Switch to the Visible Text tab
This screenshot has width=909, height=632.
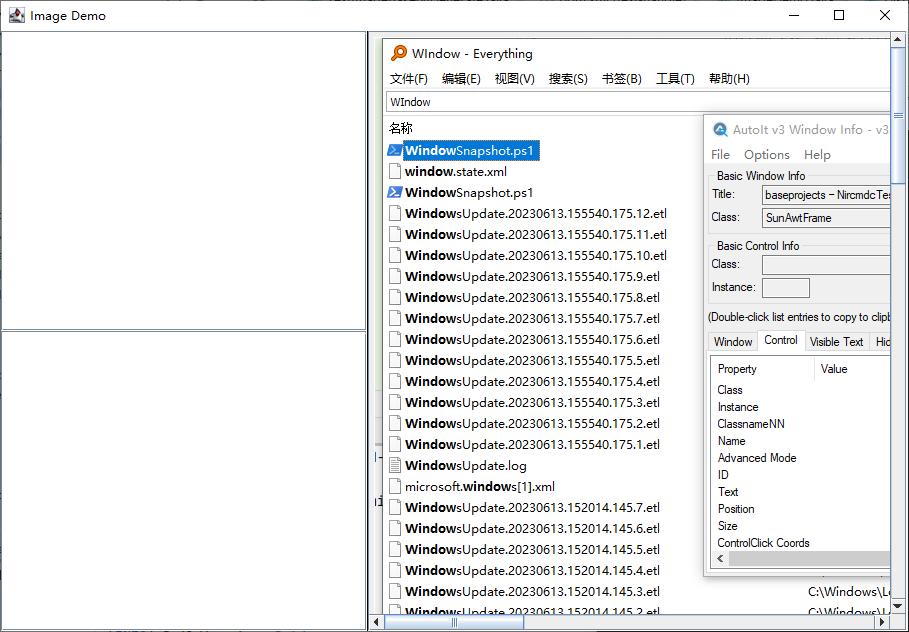[837, 341]
